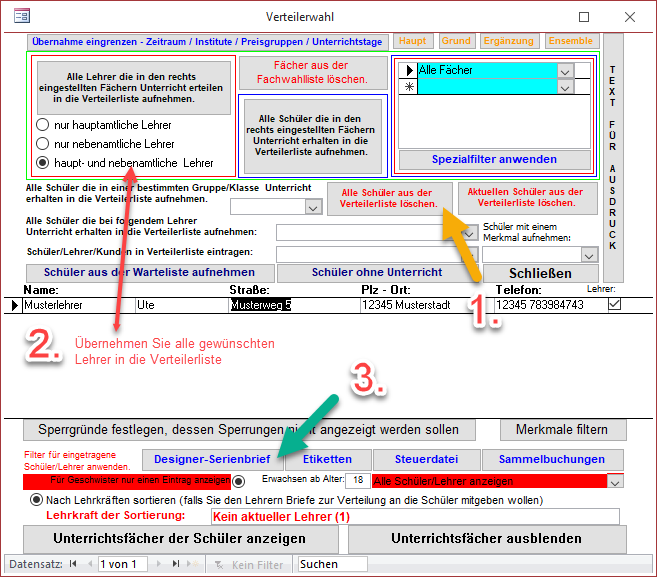Click Spezialfilter anwenden button

pos(494,160)
